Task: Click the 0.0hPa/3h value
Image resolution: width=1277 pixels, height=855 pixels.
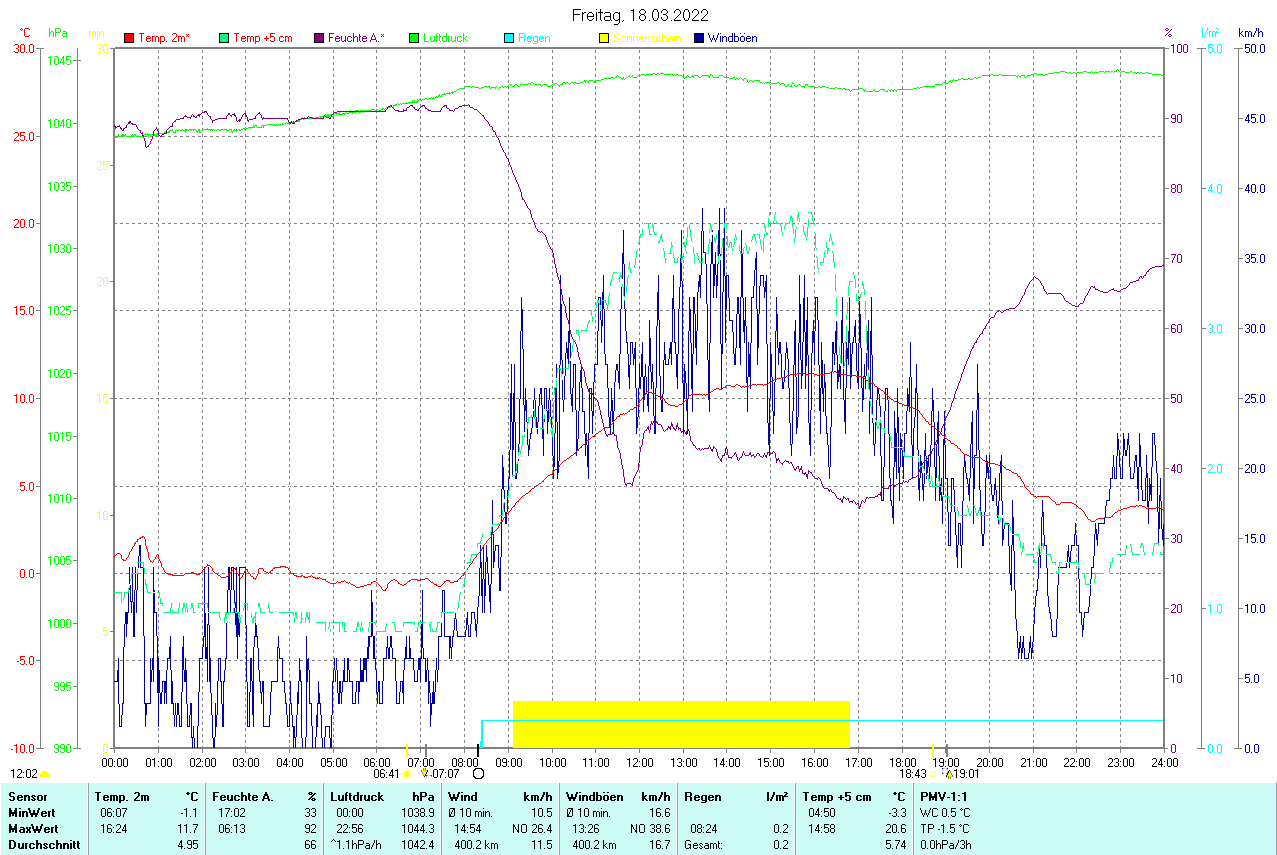Action: (x=946, y=845)
